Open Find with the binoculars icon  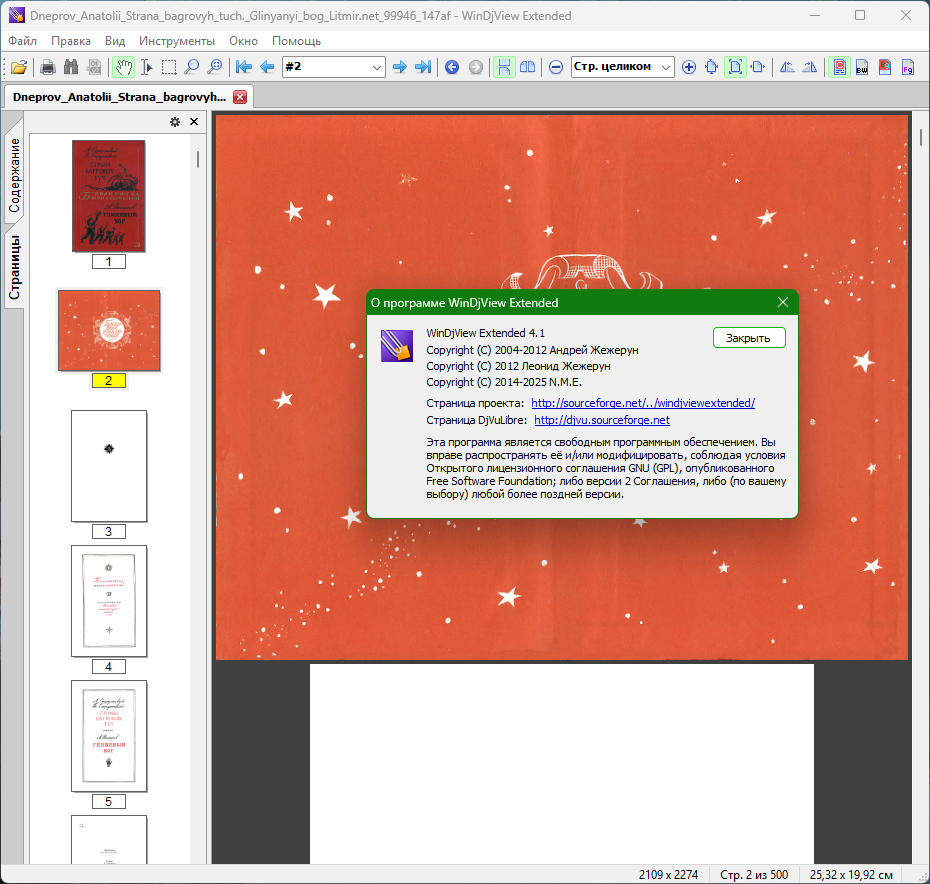[x=71, y=67]
